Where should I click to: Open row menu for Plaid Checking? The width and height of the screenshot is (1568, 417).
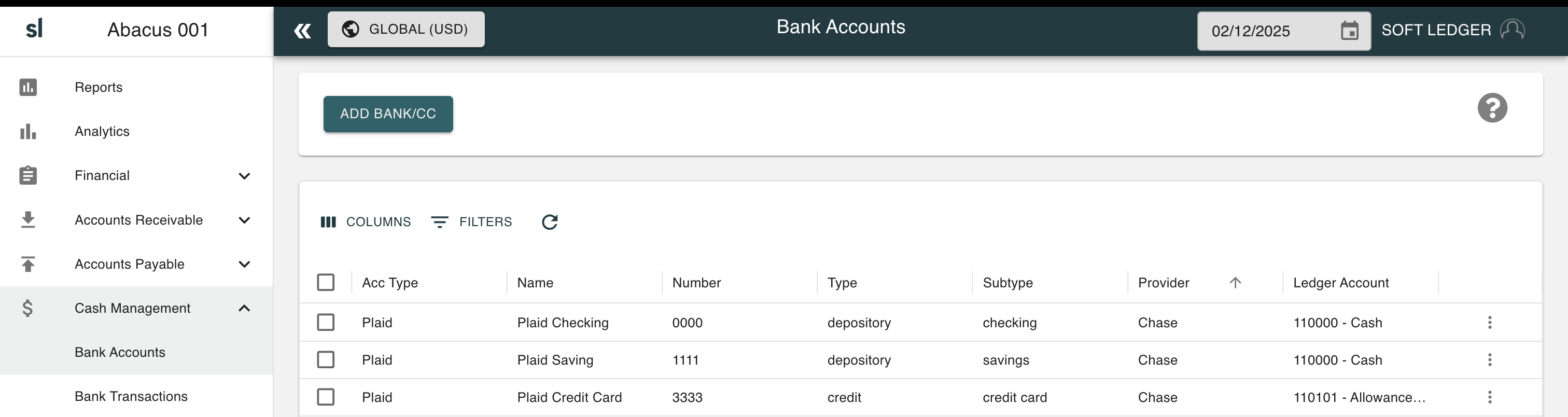pos(1490,323)
